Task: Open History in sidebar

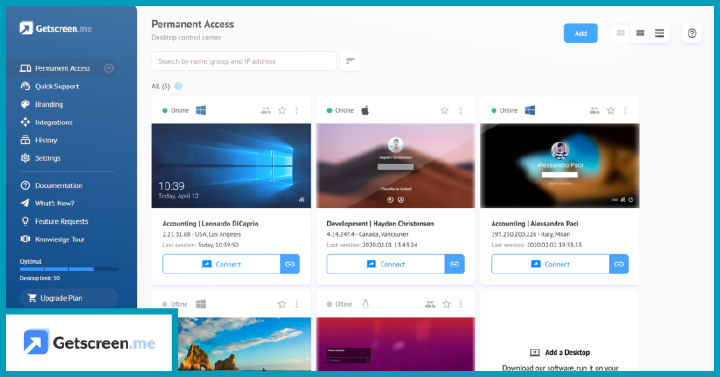Action: point(39,140)
